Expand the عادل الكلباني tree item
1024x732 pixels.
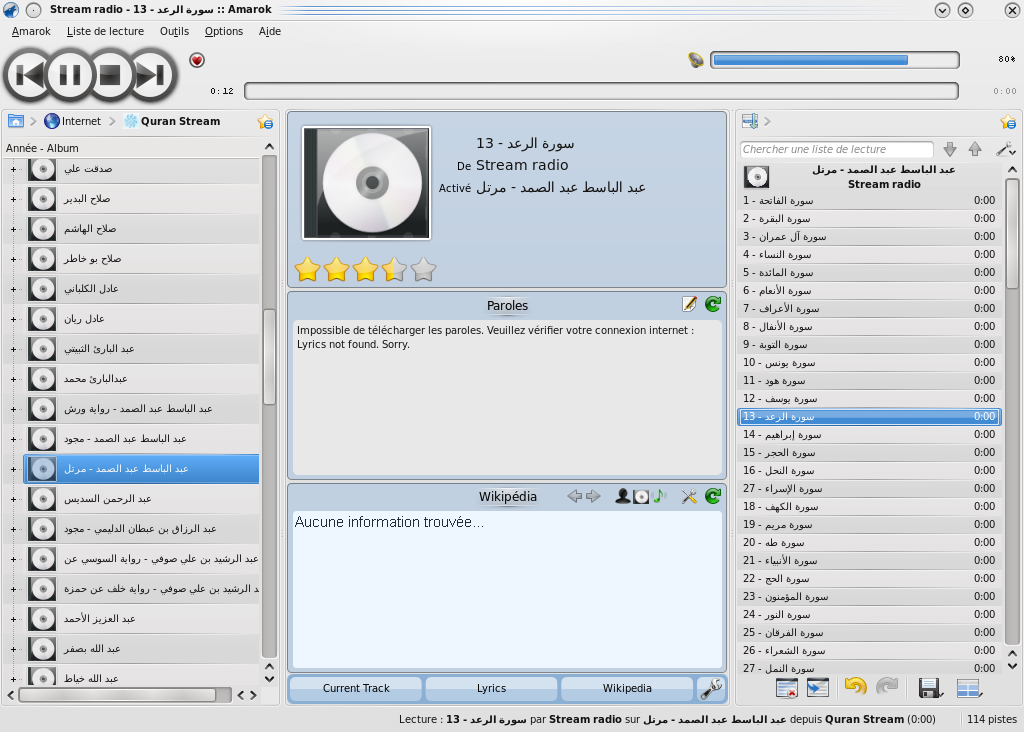pos(13,289)
